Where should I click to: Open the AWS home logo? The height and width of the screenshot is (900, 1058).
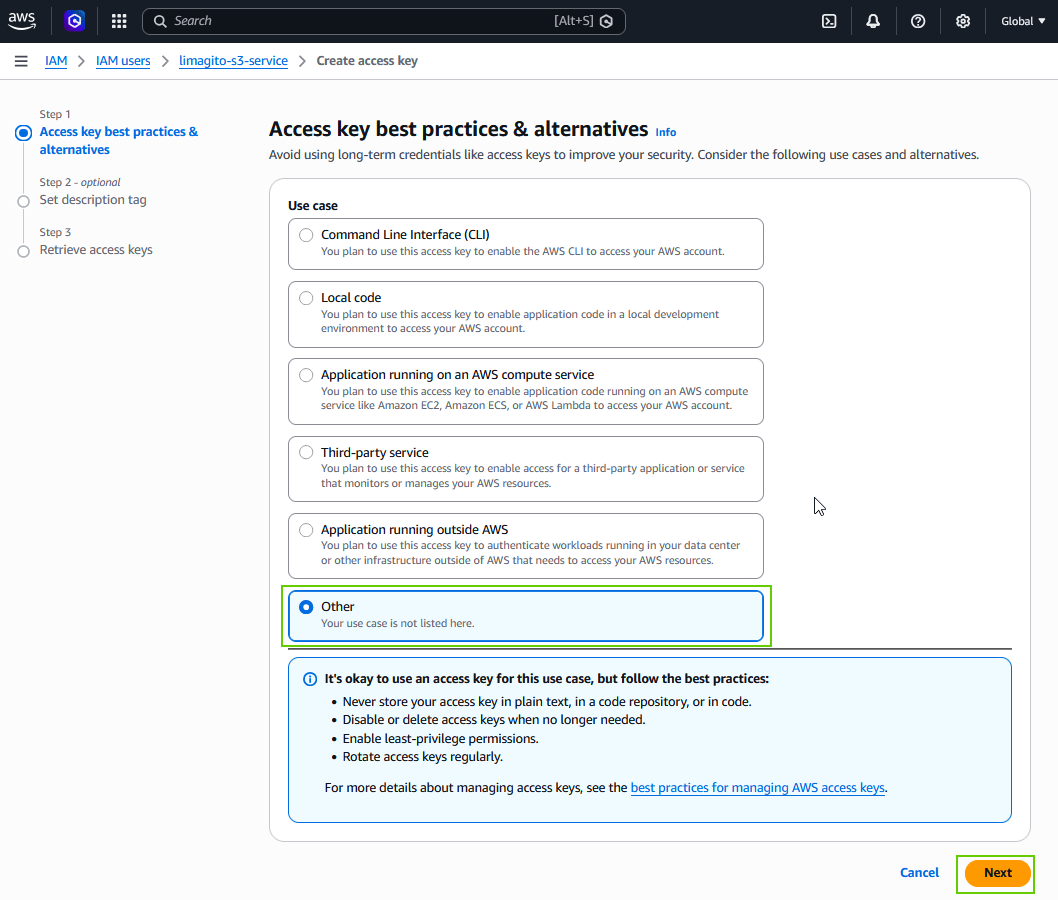[x=22, y=21]
